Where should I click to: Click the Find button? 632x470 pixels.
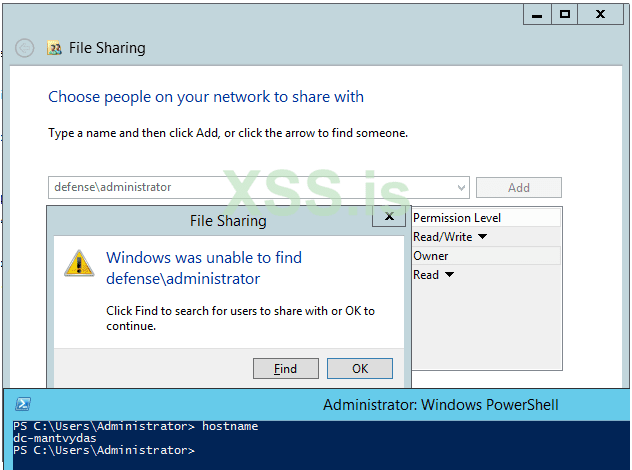(x=286, y=368)
